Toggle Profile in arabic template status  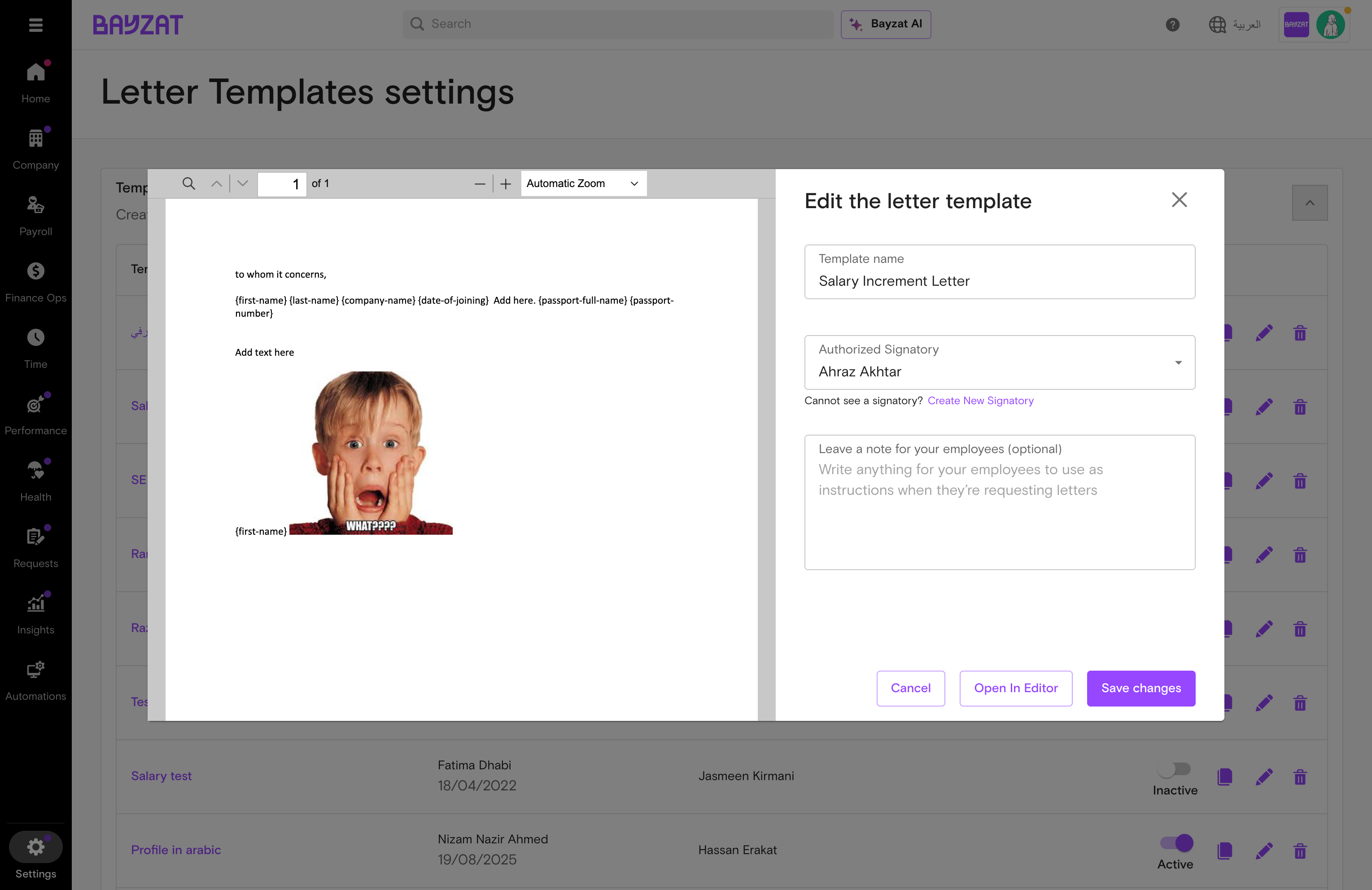[x=1176, y=843]
